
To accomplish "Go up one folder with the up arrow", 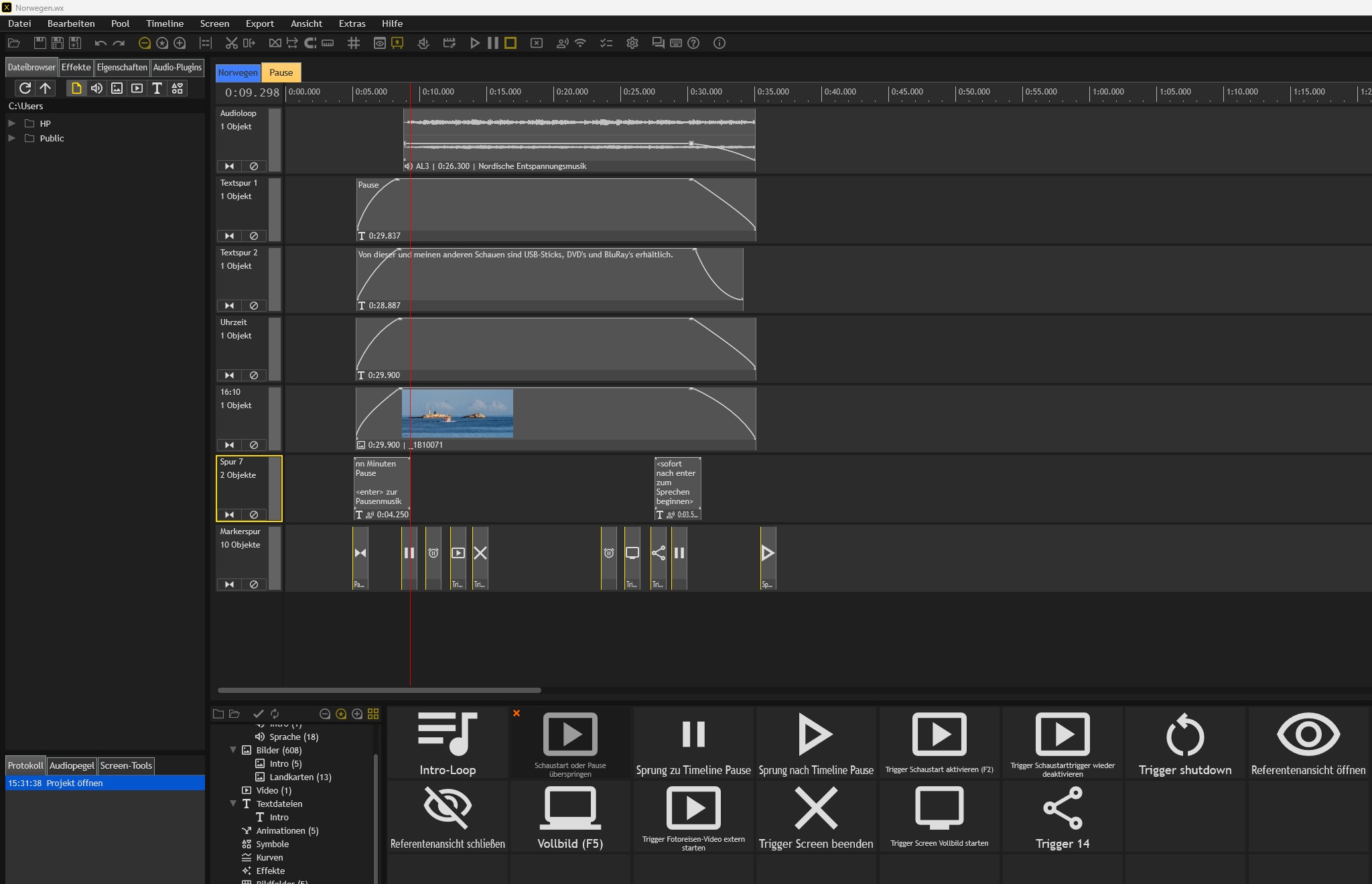I will point(45,88).
